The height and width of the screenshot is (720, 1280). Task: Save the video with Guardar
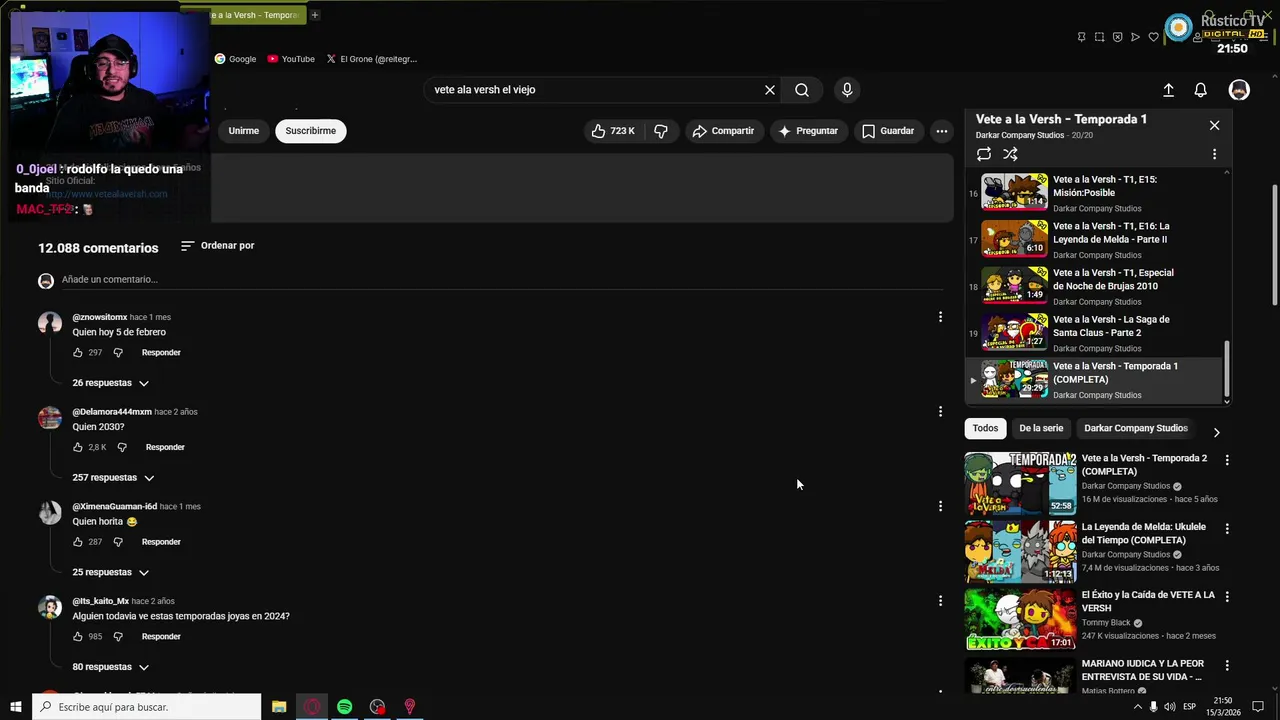(x=888, y=131)
